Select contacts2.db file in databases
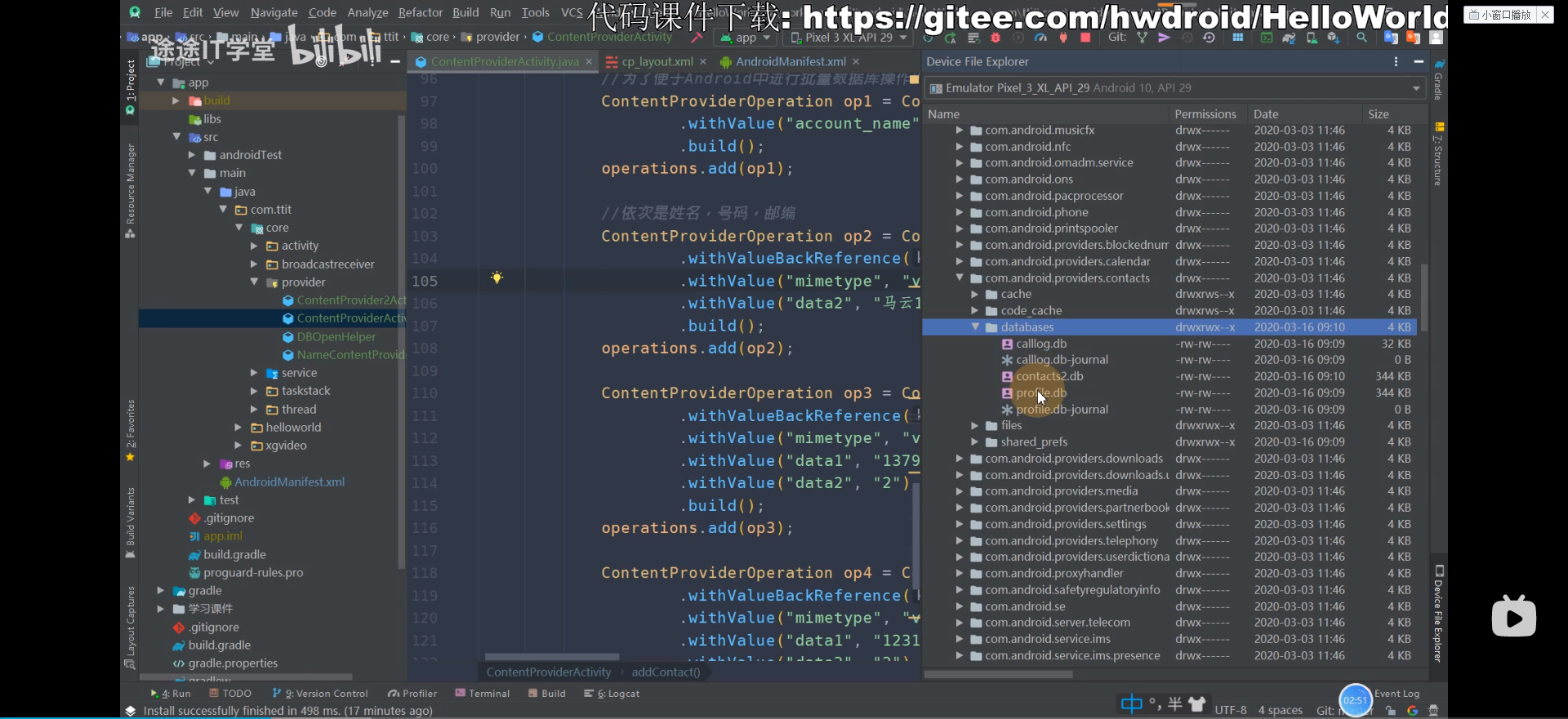Viewport: 1568px width, 719px height. click(1049, 376)
